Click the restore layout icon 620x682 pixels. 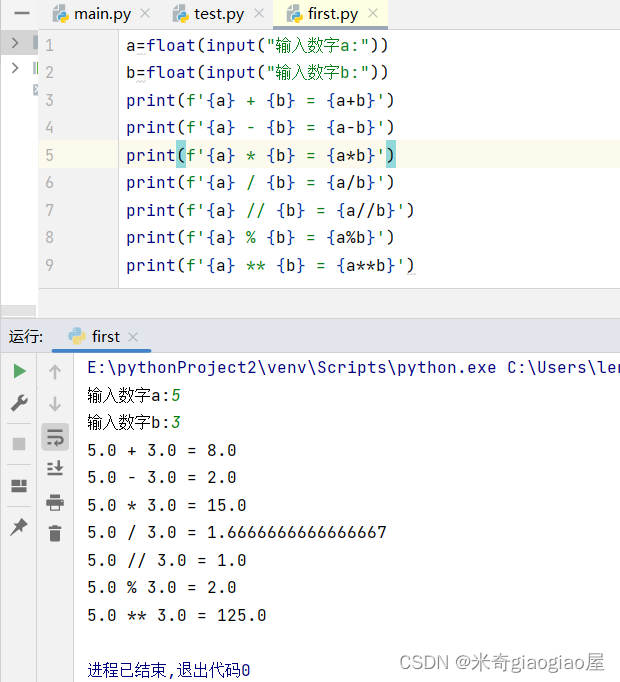(x=19, y=485)
